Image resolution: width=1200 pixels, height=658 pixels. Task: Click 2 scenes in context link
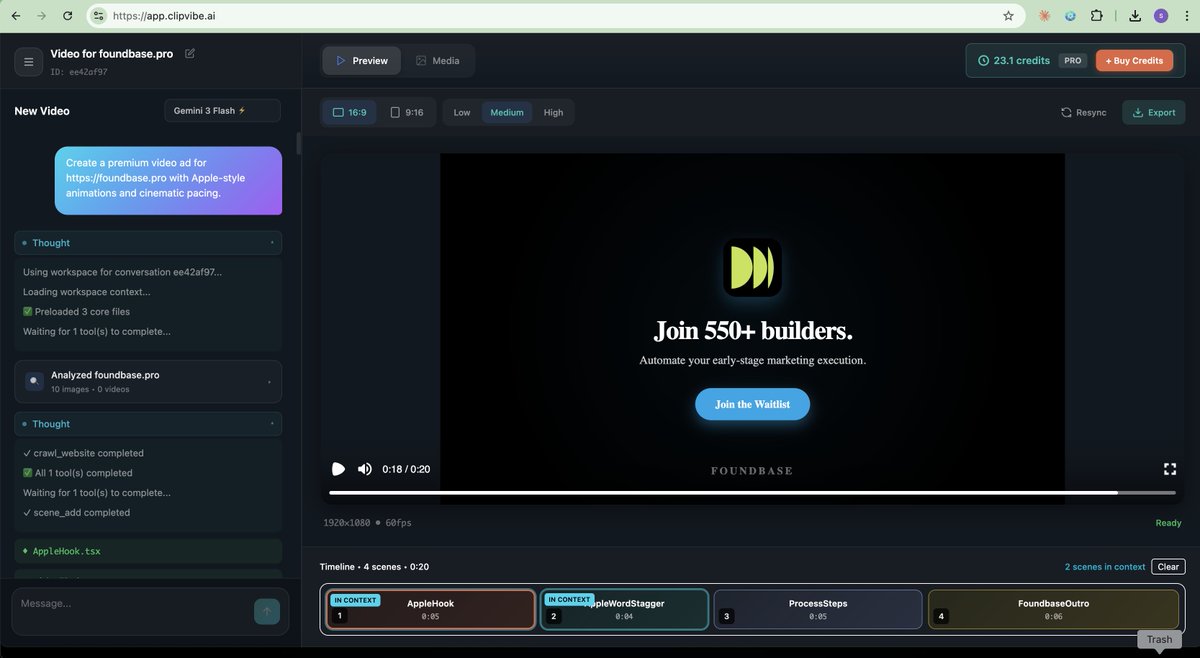pyautogui.click(x=1104, y=567)
